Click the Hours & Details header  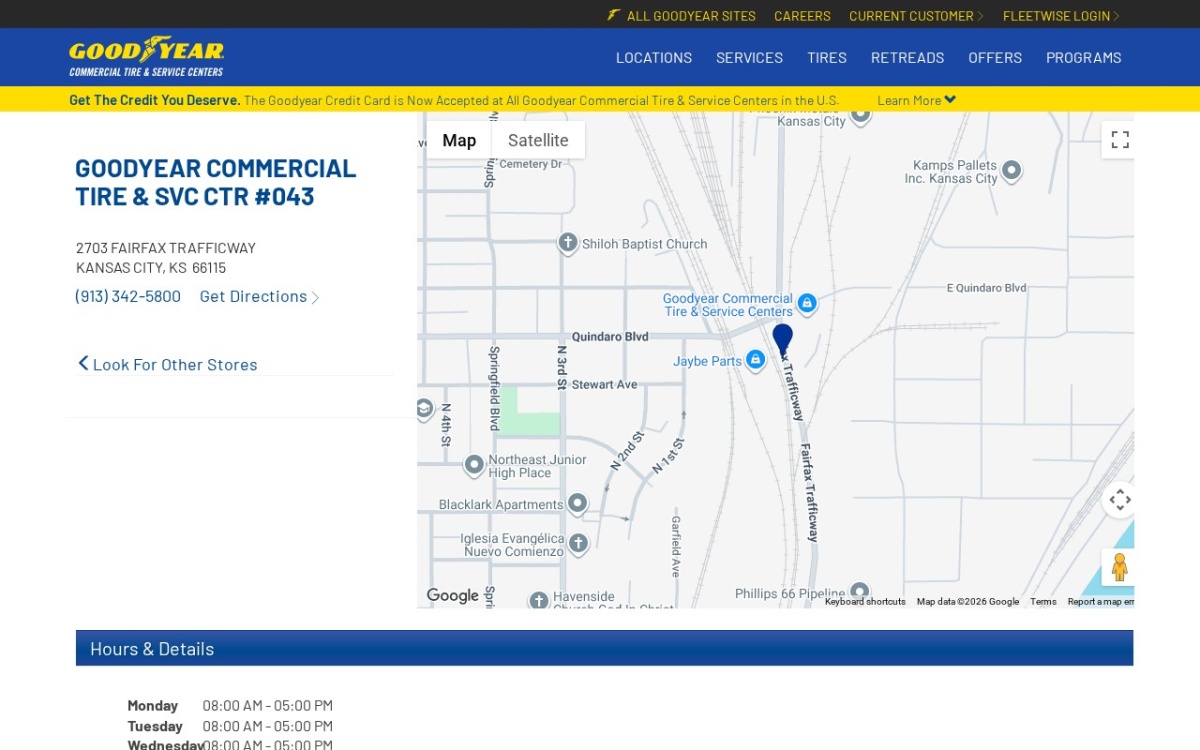coord(604,648)
